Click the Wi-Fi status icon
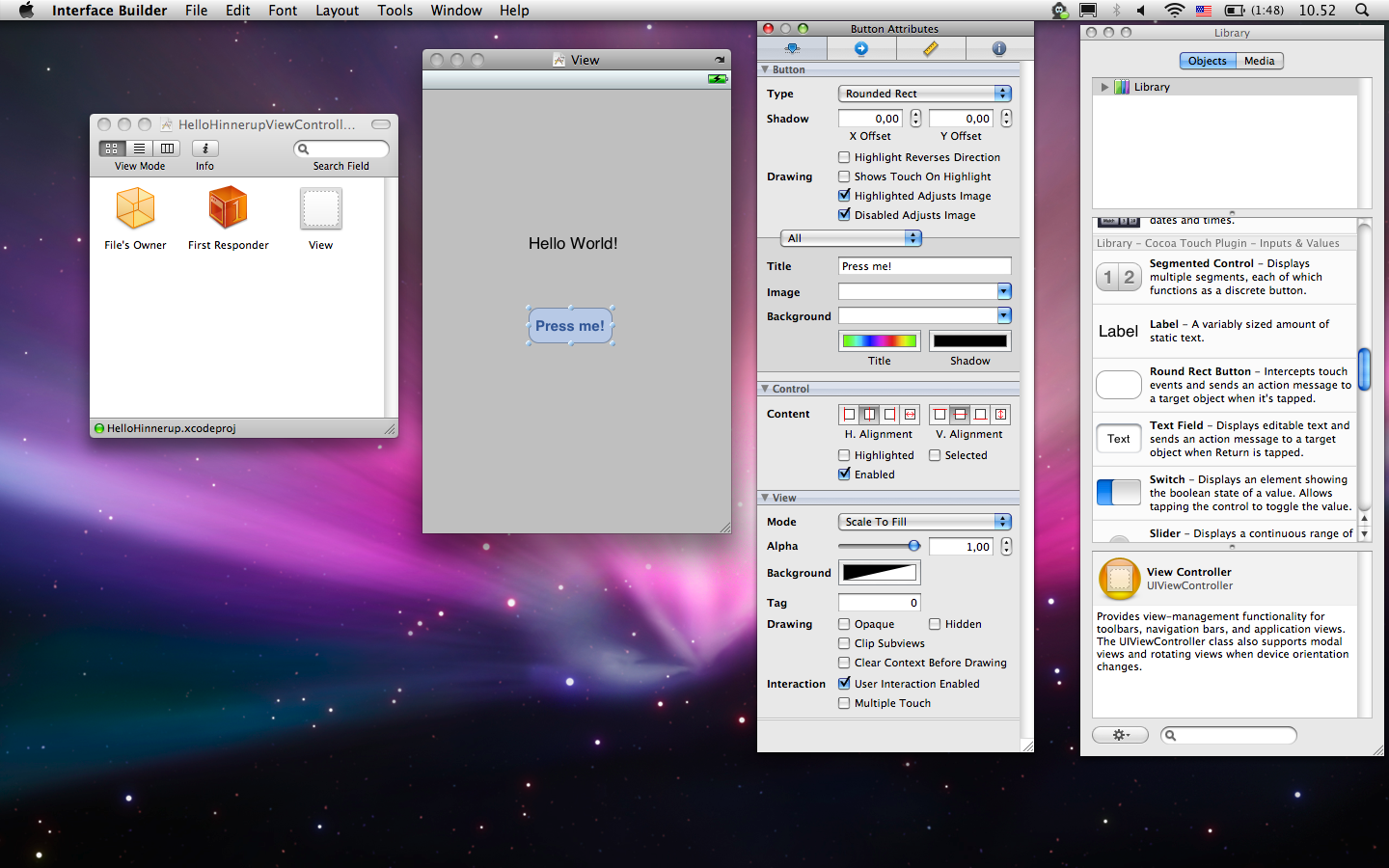The width and height of the screenshot is (1389, 868). 1174,10
